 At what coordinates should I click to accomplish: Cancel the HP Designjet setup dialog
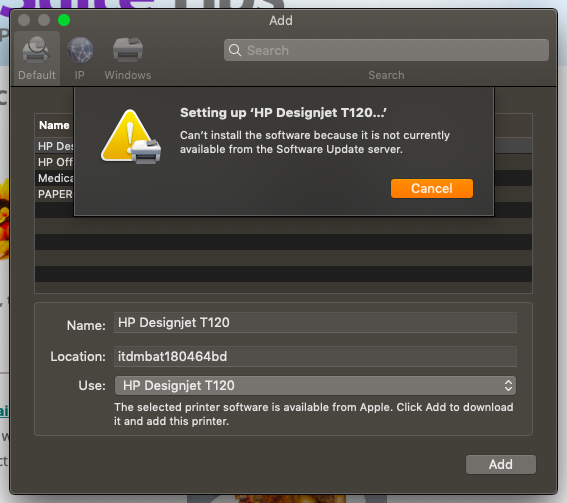pos(432,188)
